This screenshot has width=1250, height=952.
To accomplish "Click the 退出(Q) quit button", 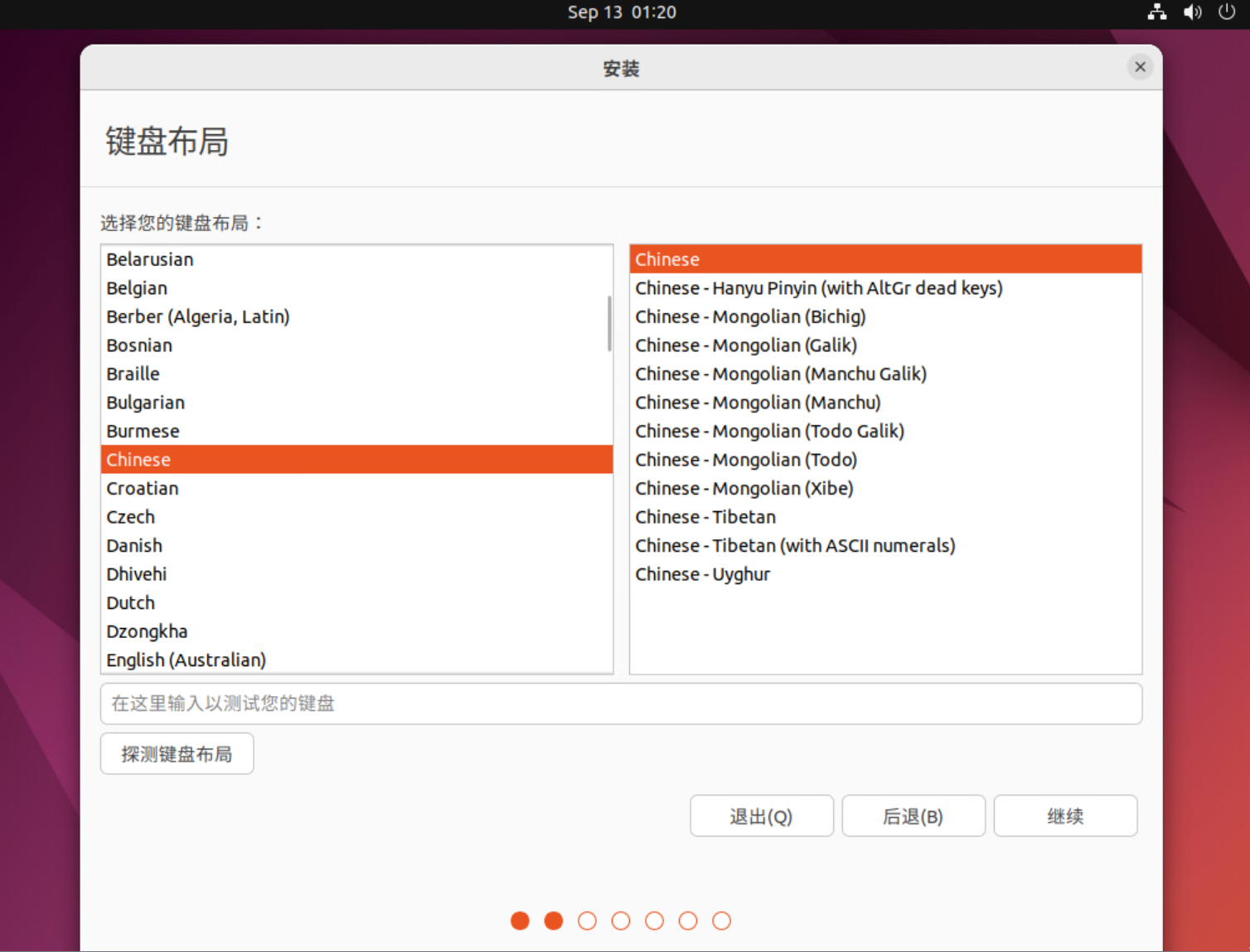I will (762, 816).
